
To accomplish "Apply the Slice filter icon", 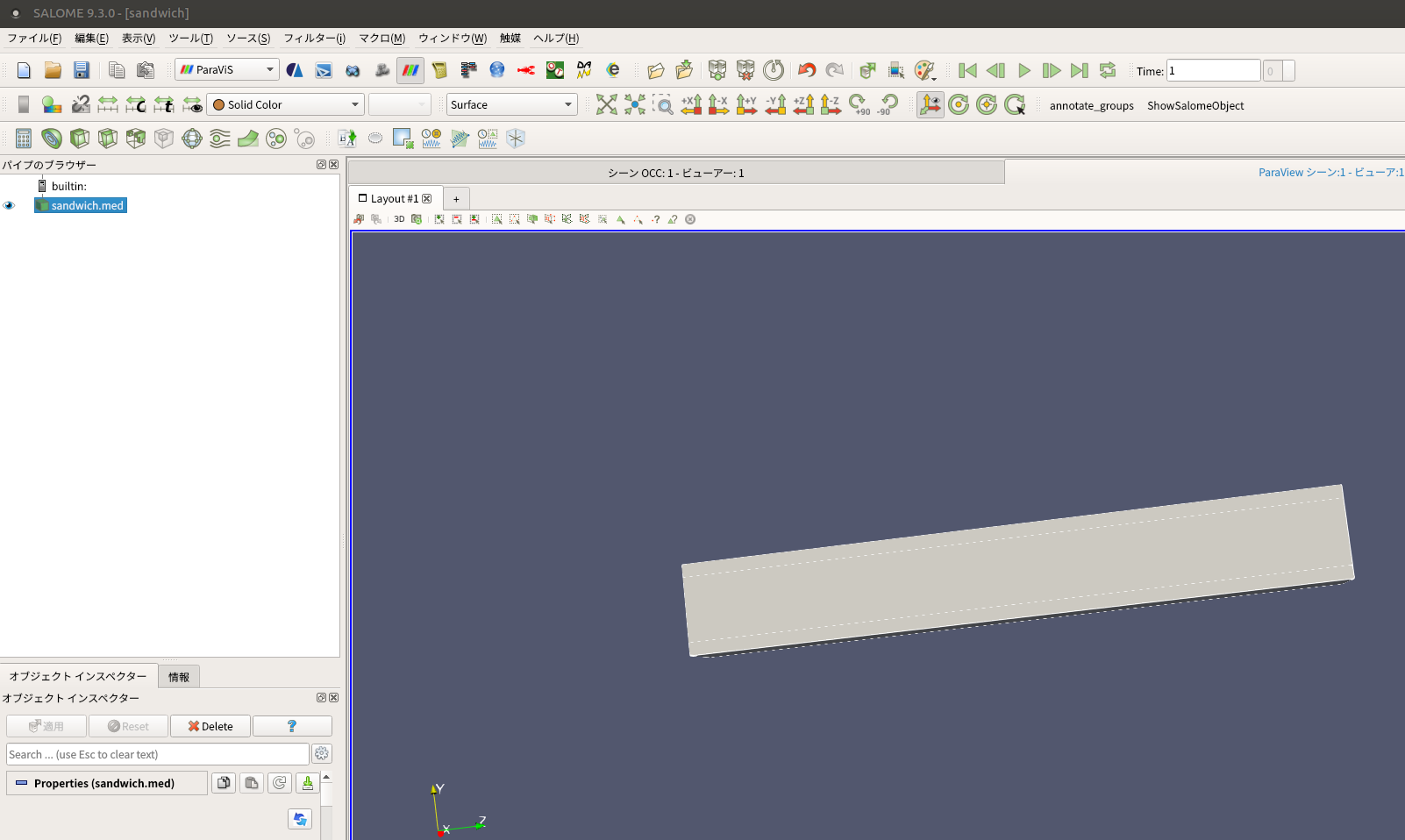I will 108,139.
